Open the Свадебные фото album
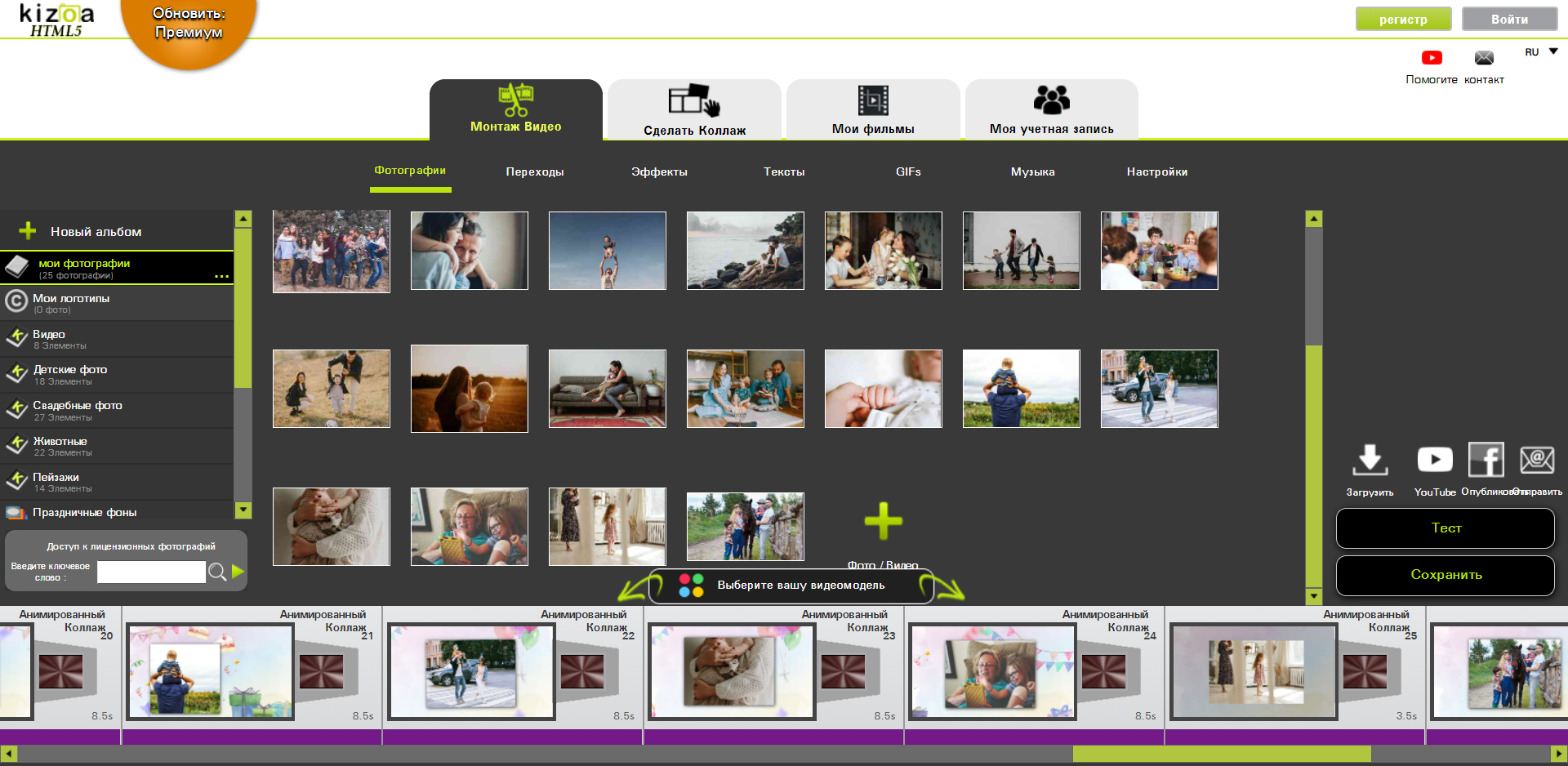1568x766 pixels. point(117,411)
